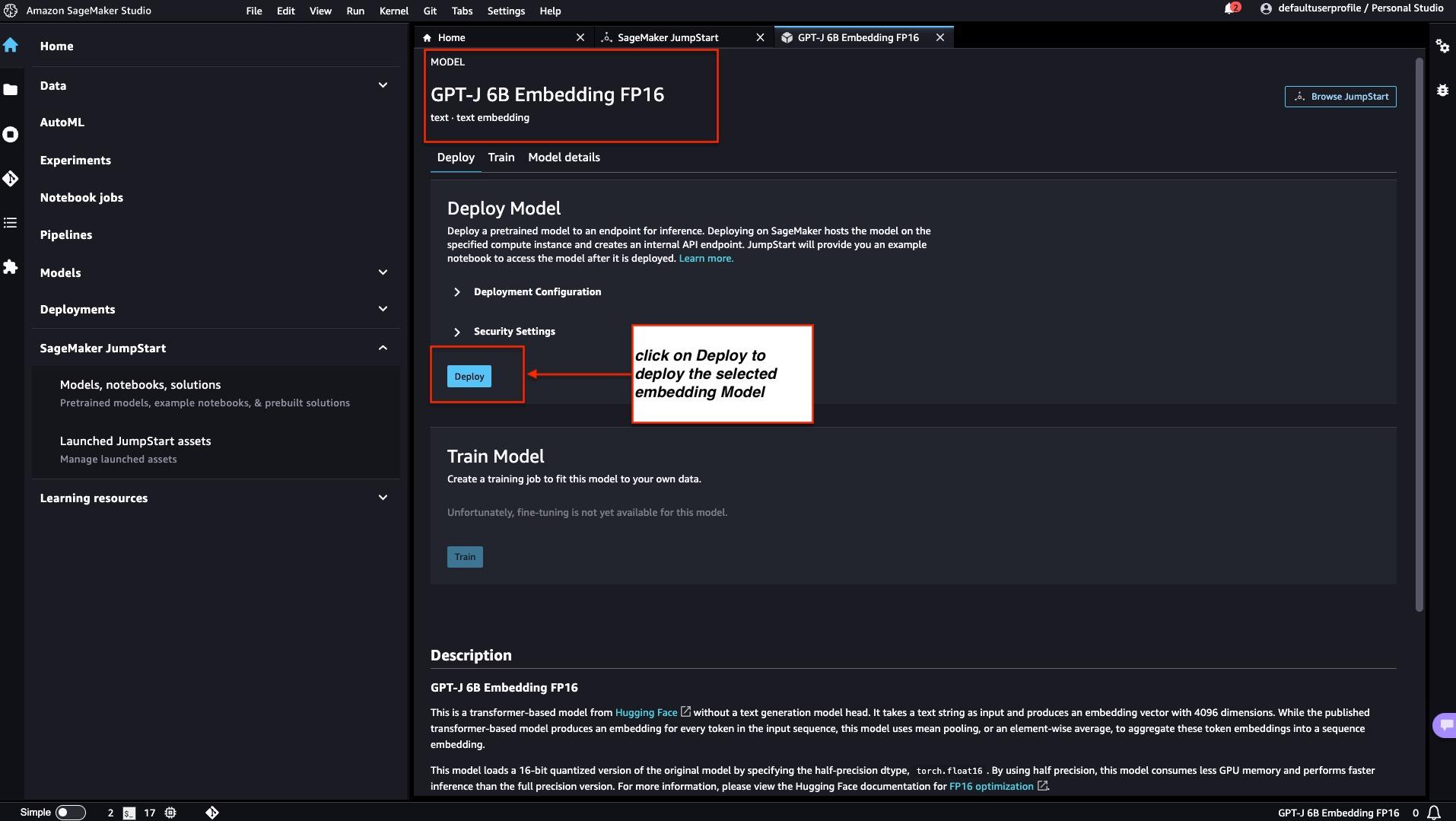Open the Kernel menu
Screen dimensions: 1456x821
coord(394,11)
